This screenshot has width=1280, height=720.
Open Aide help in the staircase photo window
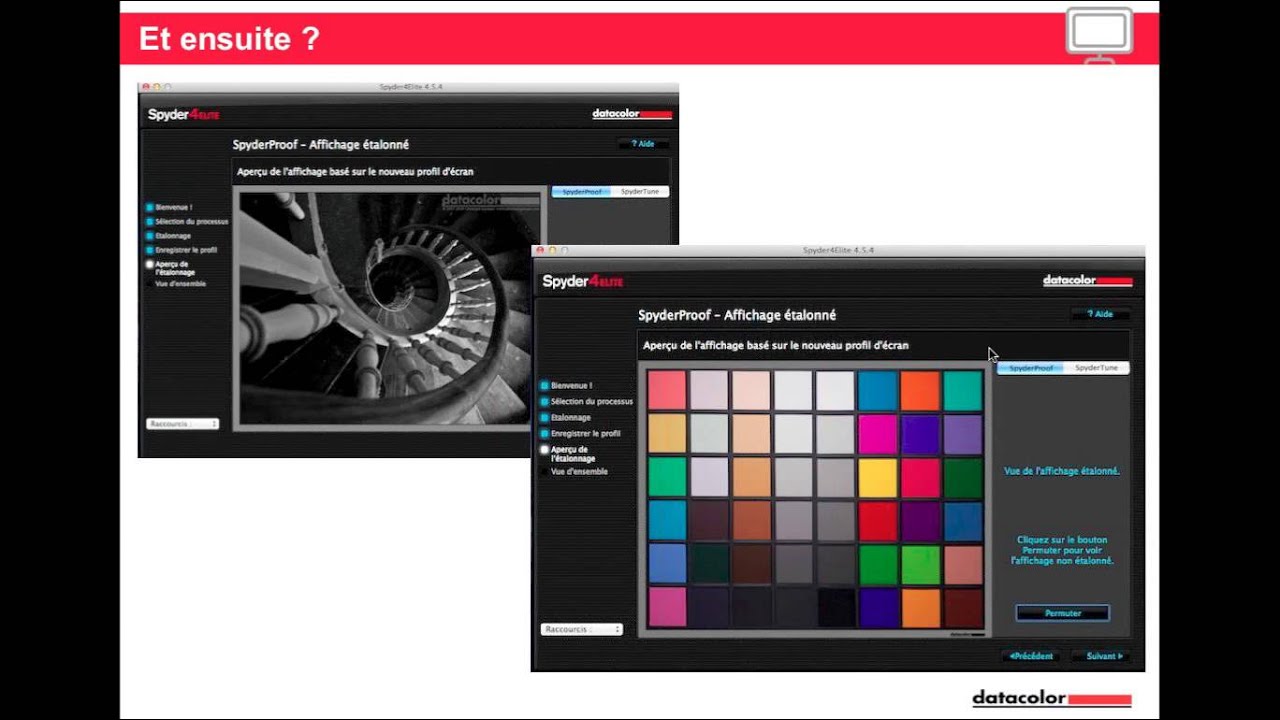coord(645,144)
